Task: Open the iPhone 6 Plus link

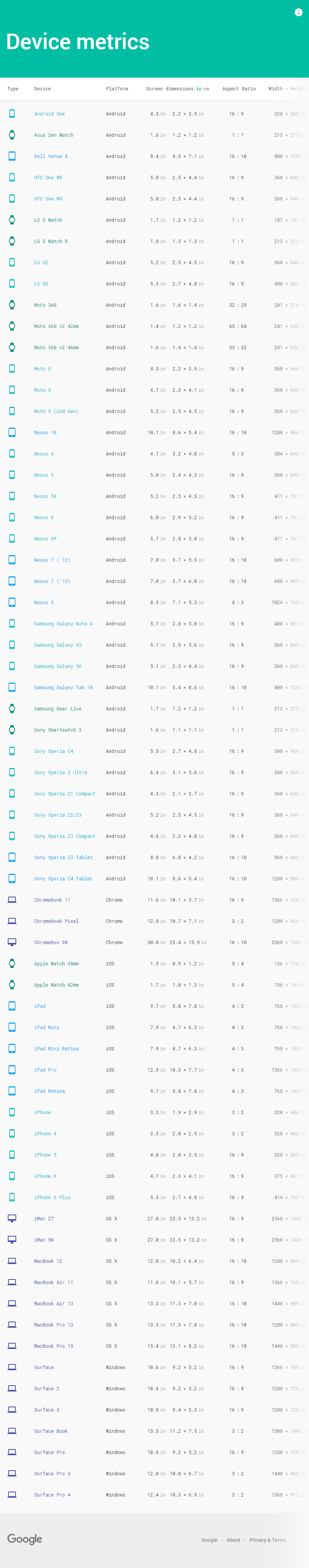Action: point(52,1197)
